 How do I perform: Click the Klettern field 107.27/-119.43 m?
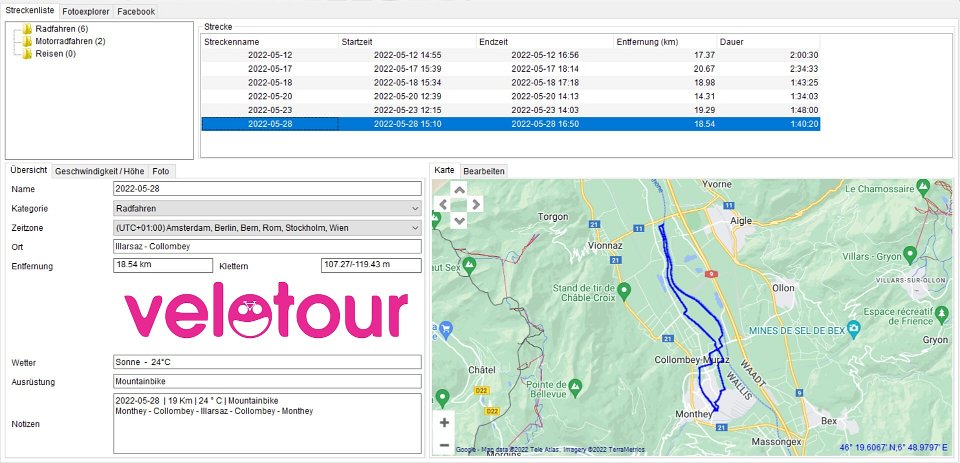pyautogui.click(x=371, y=265)
